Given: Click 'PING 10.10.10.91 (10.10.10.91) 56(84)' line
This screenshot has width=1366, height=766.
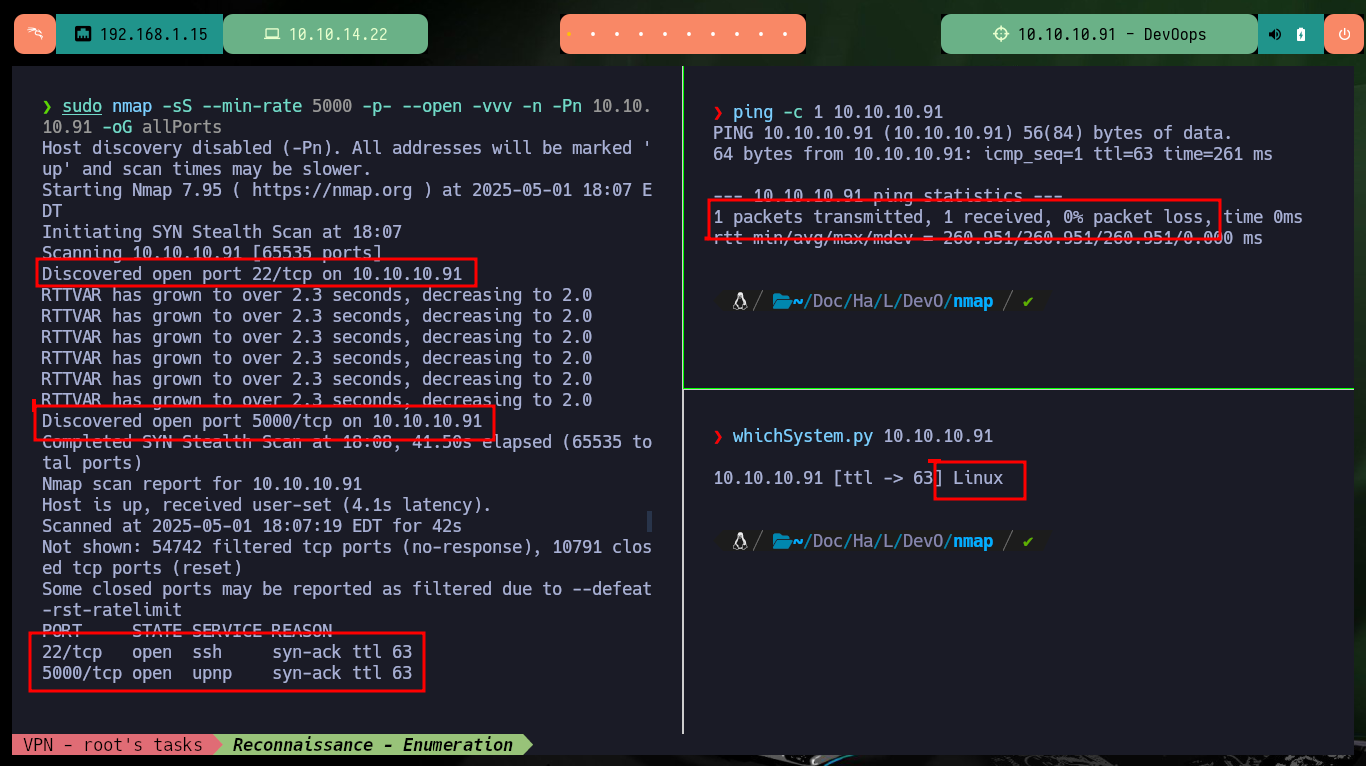Looking at the screenshot, I should pos(973,133).
